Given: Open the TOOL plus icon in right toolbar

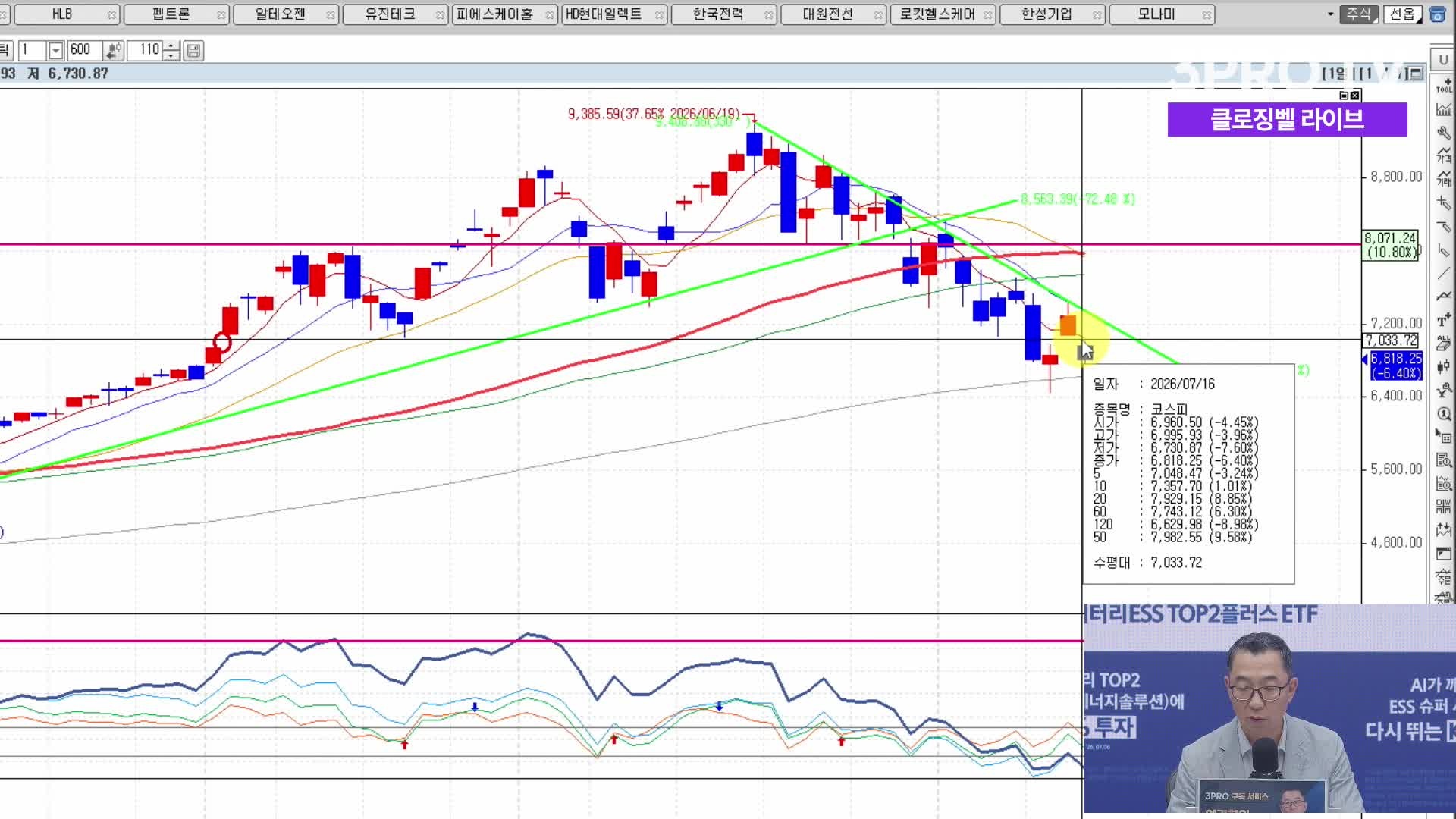Looking at the screenshot, I should pos(1444,85).
